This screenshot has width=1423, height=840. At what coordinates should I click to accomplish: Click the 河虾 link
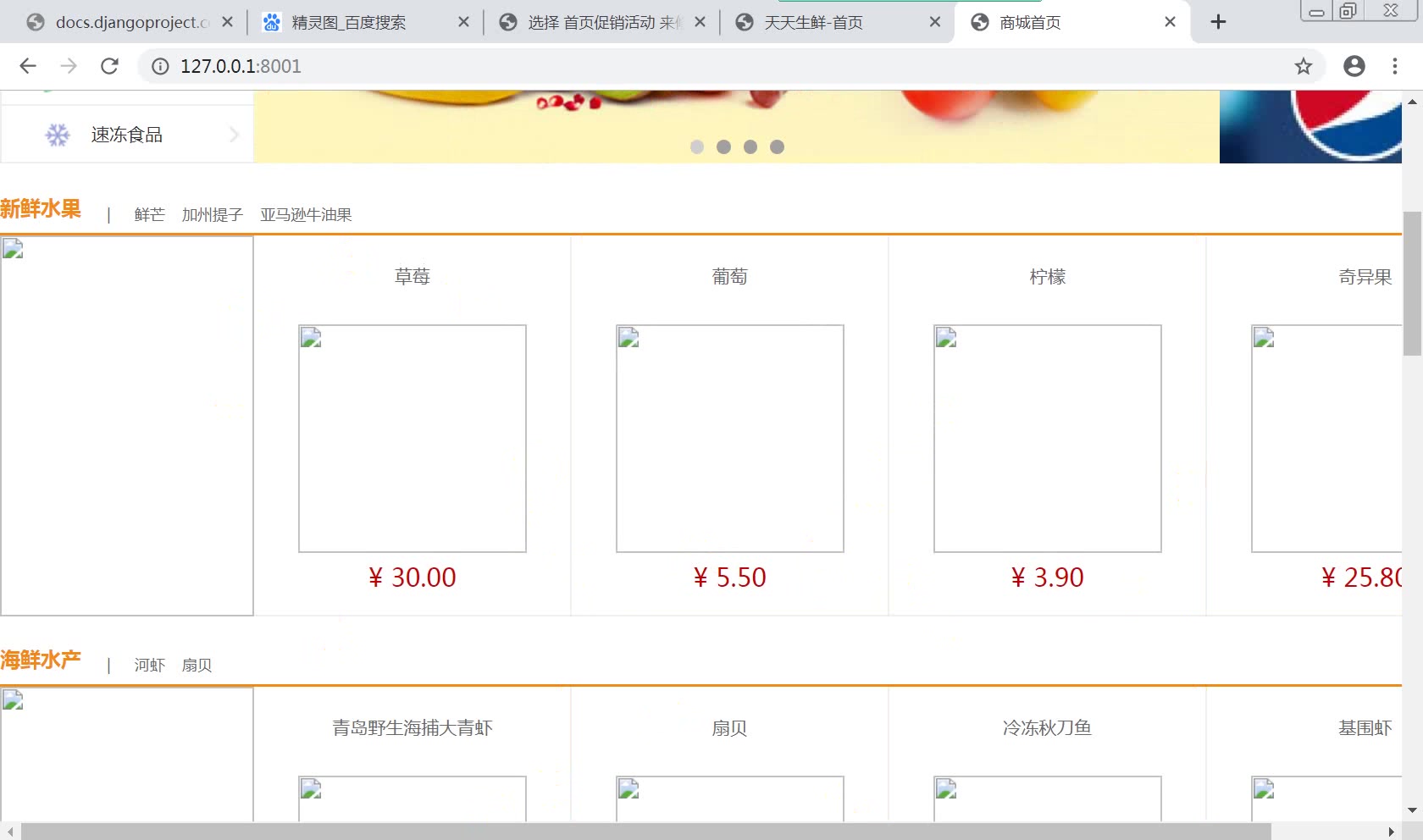click(x=150, y=665)
